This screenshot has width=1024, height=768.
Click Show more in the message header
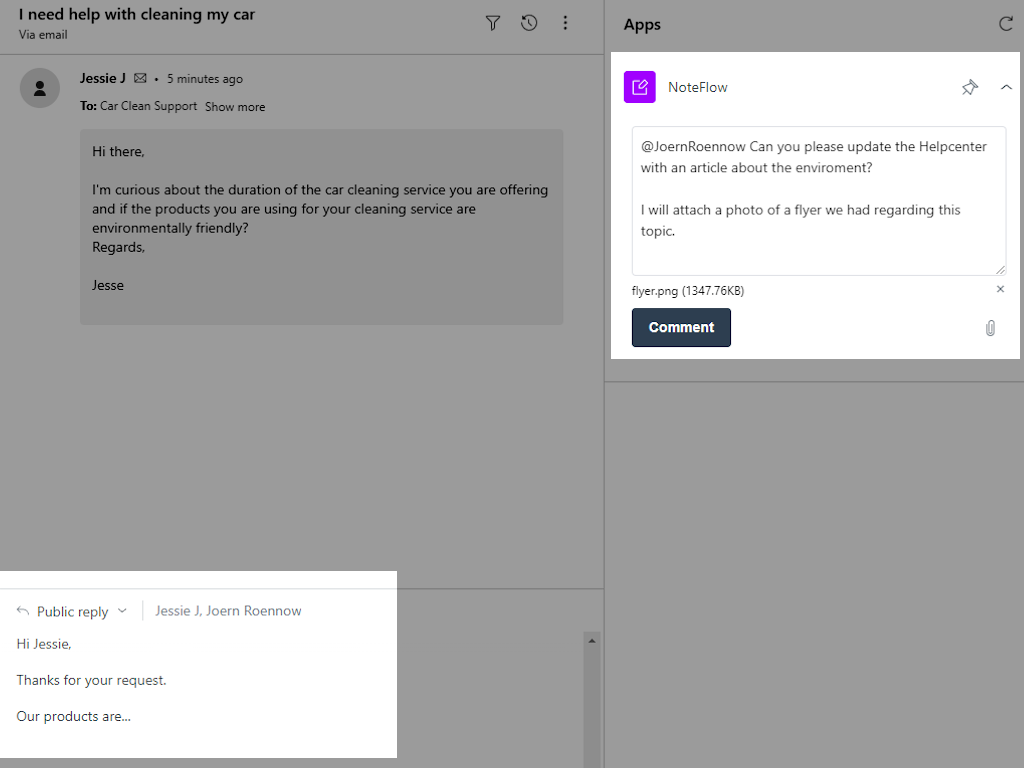tap(235, 107)
